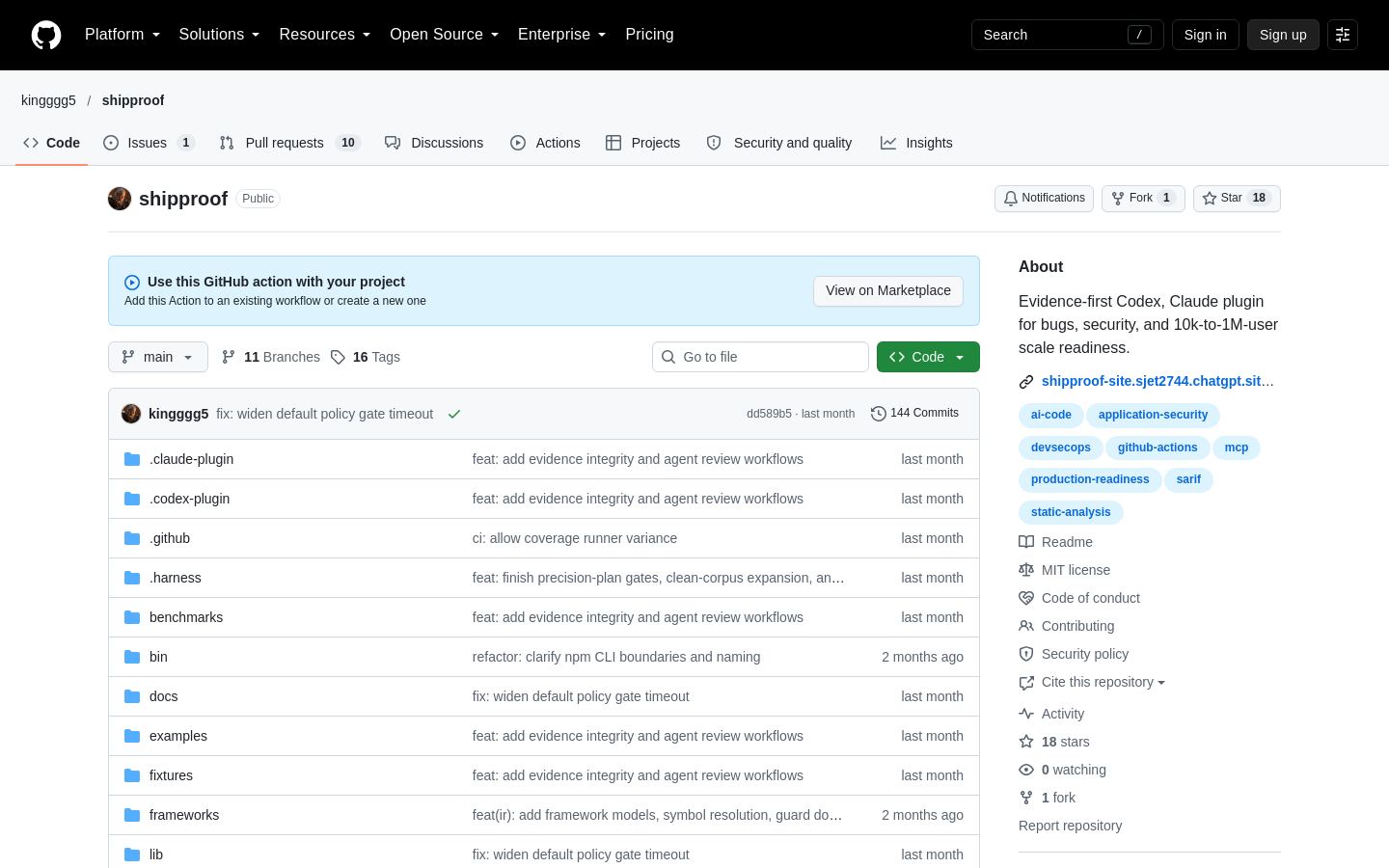Screen dimensions: 1389x868
Task: Expand the Enterprise dropdown
Action: point(561,35)
